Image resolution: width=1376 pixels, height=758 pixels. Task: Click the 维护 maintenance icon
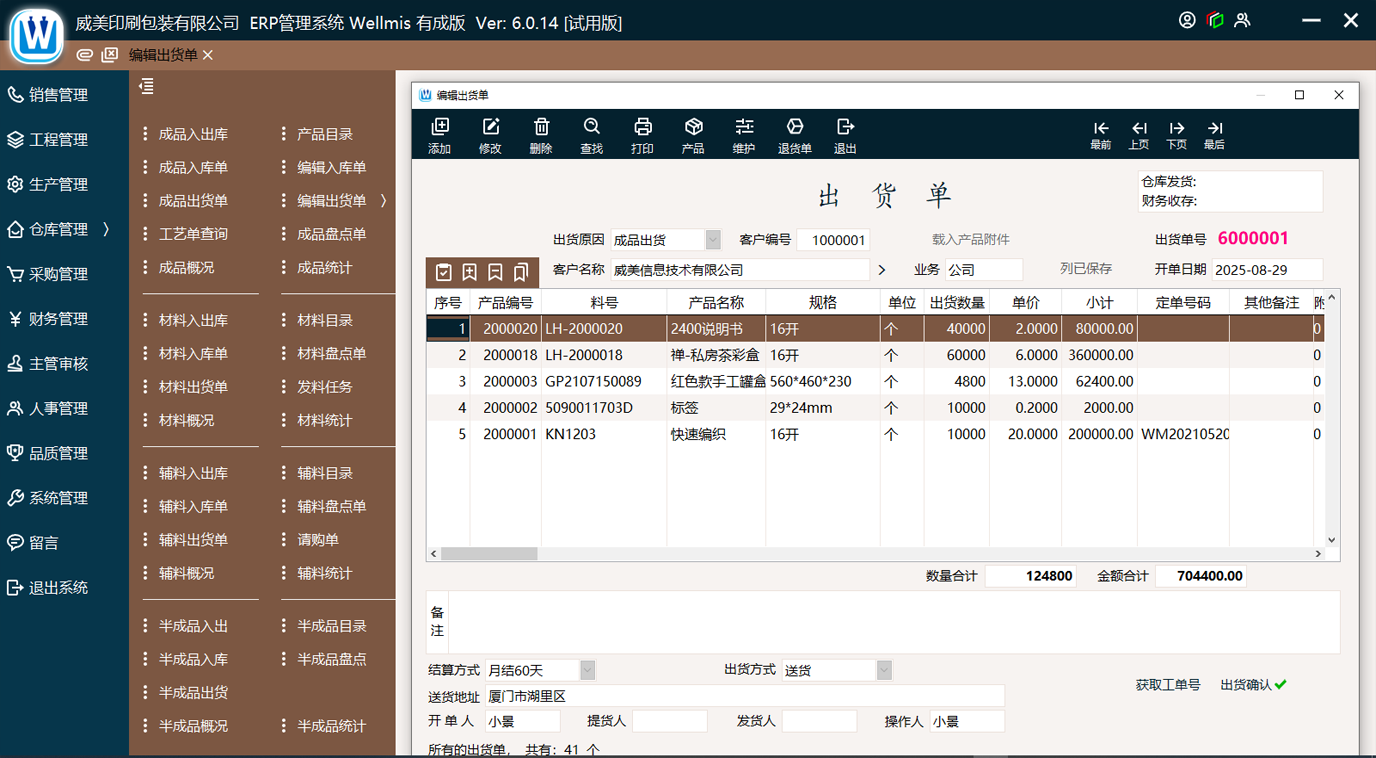click(744, 133)
